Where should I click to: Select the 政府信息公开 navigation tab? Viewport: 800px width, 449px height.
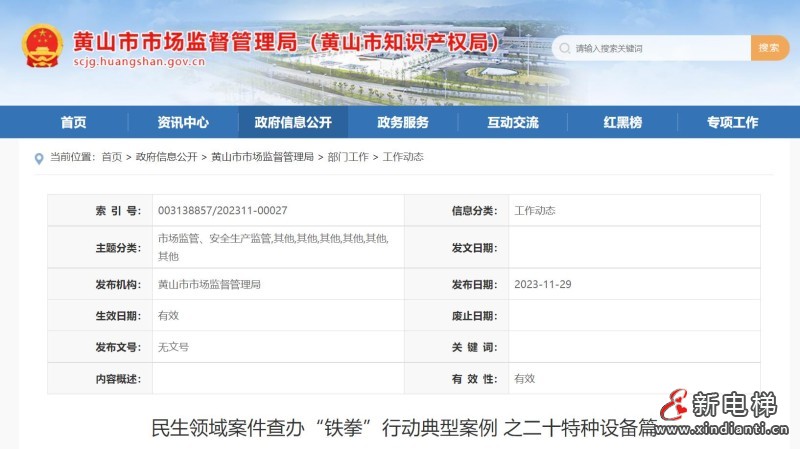(x=293, y=123)
